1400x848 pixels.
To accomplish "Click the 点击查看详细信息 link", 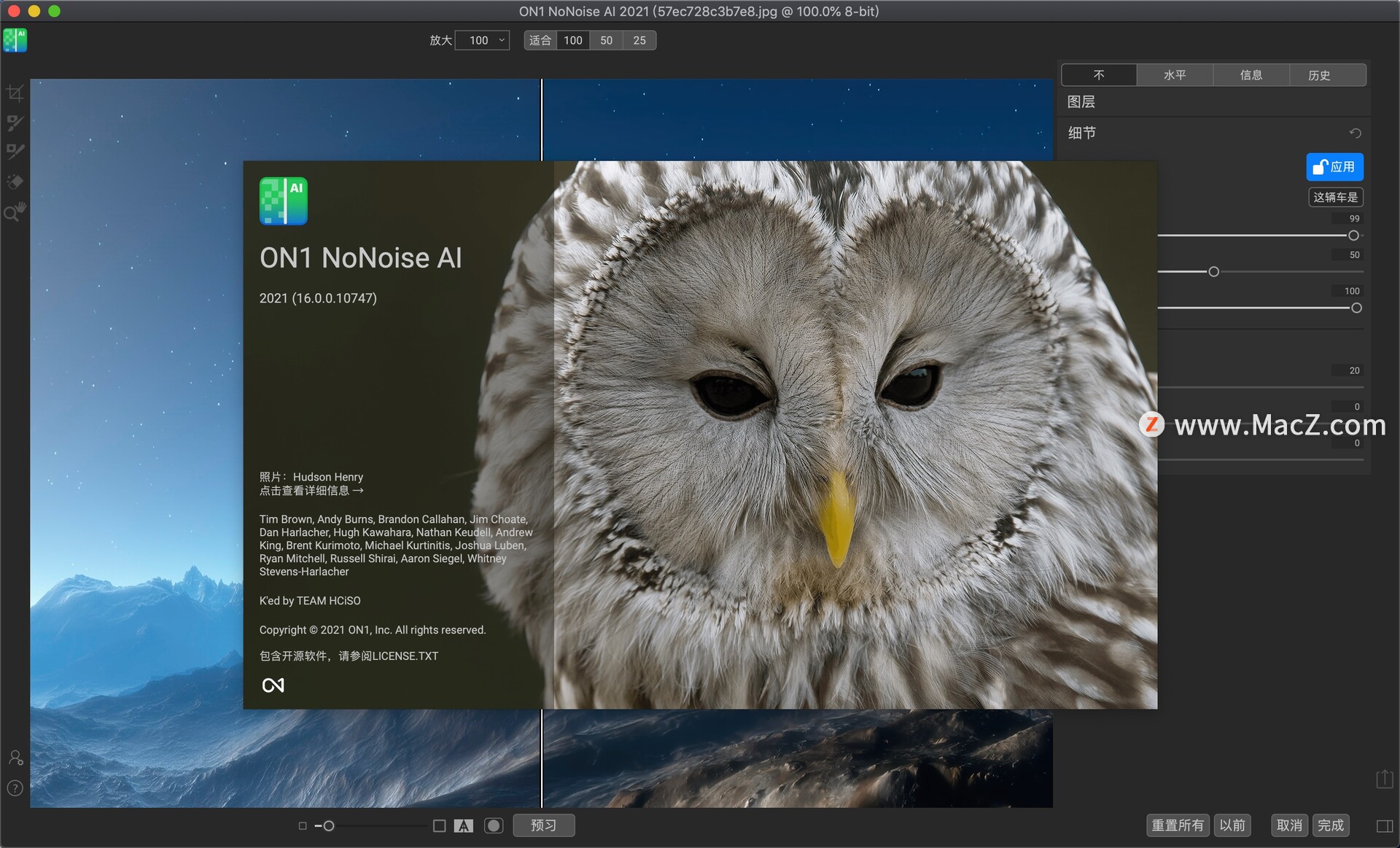I will coord(311,491).
